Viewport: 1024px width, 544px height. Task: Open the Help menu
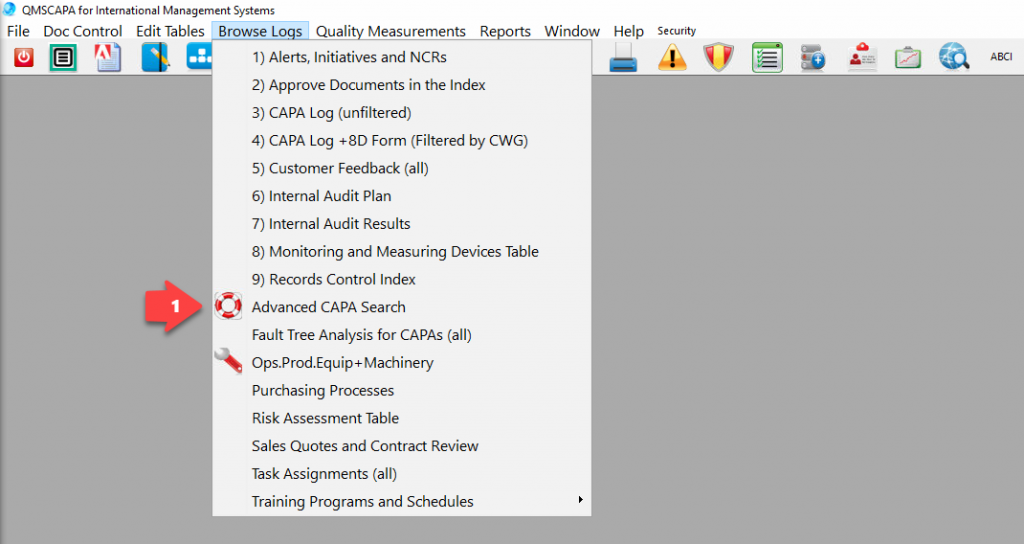click(x=628, y=31)
